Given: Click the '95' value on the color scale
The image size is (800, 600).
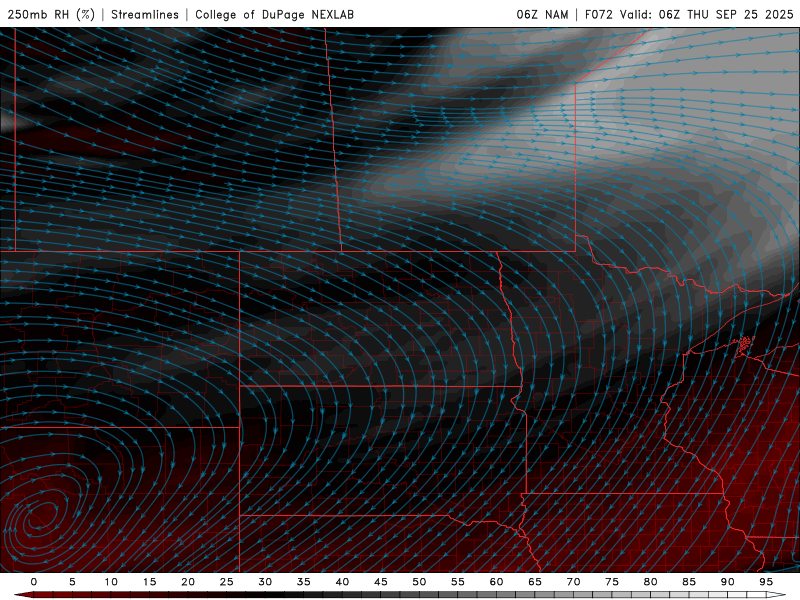Looking at the screenshot, I should 766,582.
